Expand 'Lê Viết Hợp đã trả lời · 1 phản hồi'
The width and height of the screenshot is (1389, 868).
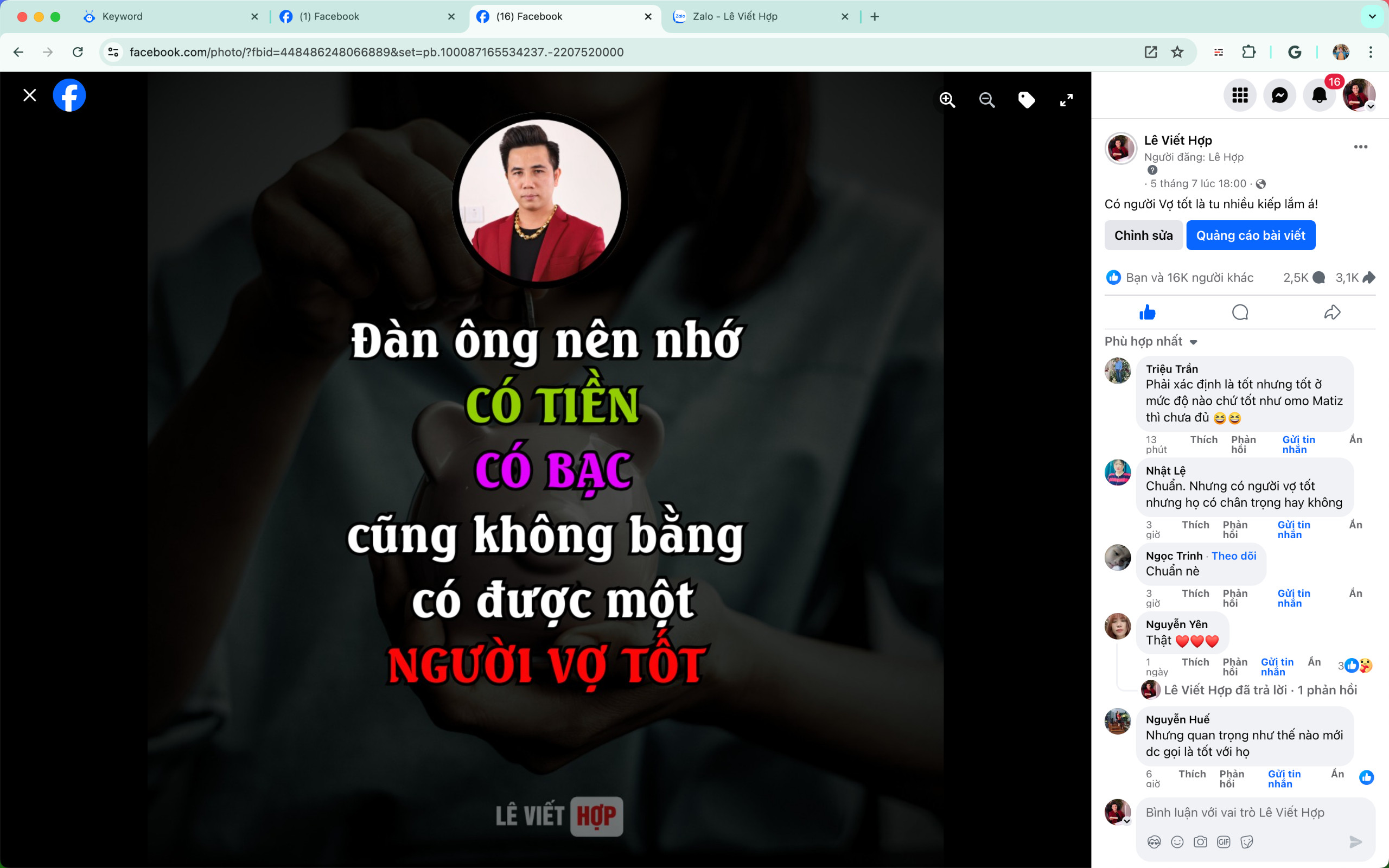pos(1260,690)
